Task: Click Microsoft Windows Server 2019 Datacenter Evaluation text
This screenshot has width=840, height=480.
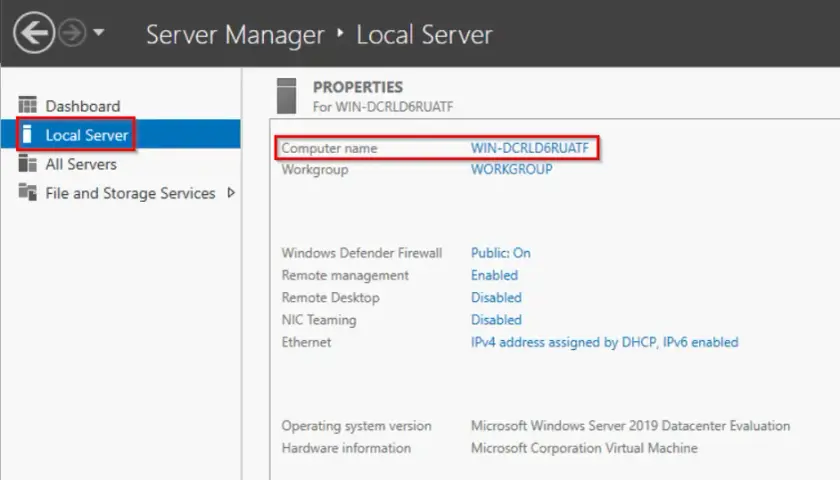Action: tap(631, 426)
